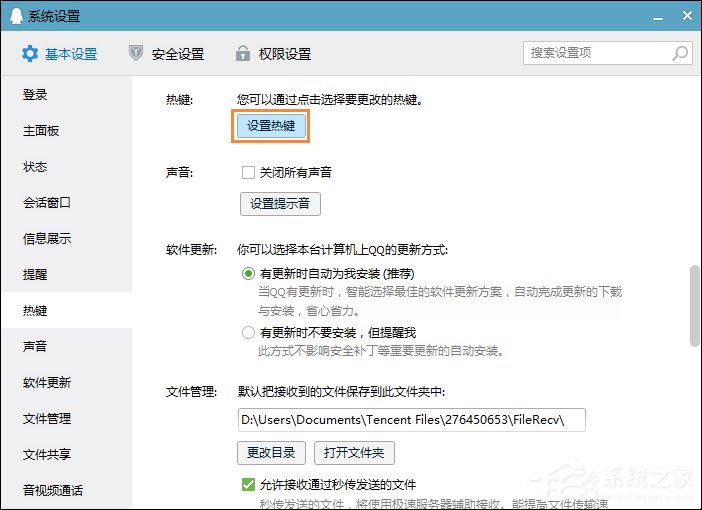Click the shield icon beside 安全设置
The image size is (702, 510).
click(x=136, y=53)
